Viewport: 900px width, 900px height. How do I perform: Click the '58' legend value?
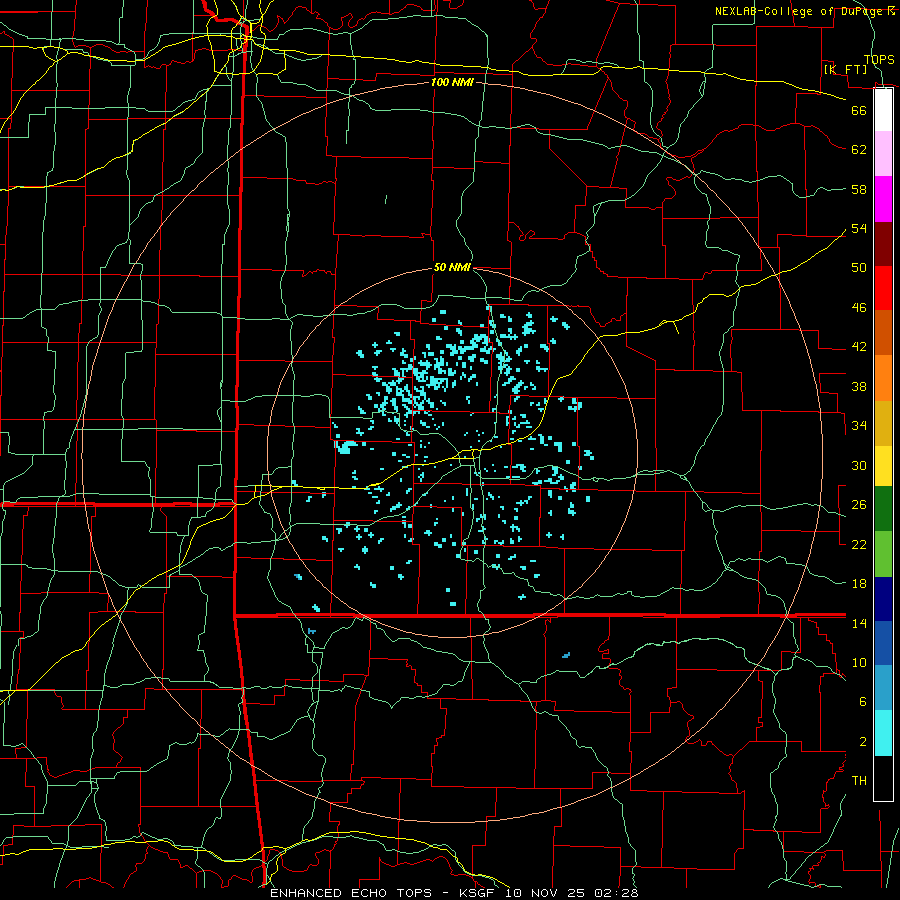[859, 189]
